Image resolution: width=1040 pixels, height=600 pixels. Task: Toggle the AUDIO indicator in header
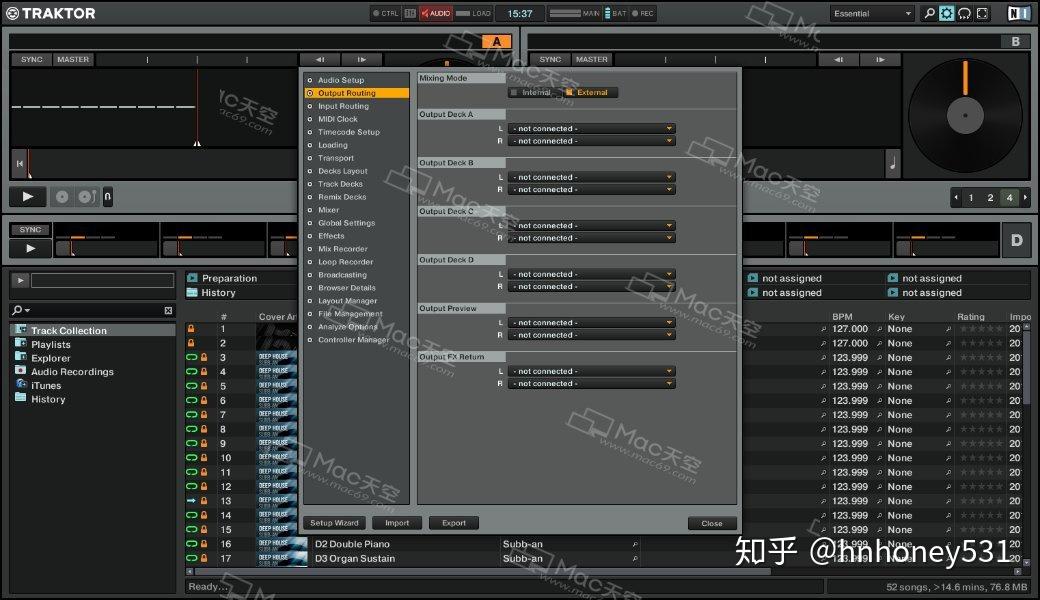pyautogui.click(x=436, y=13)
